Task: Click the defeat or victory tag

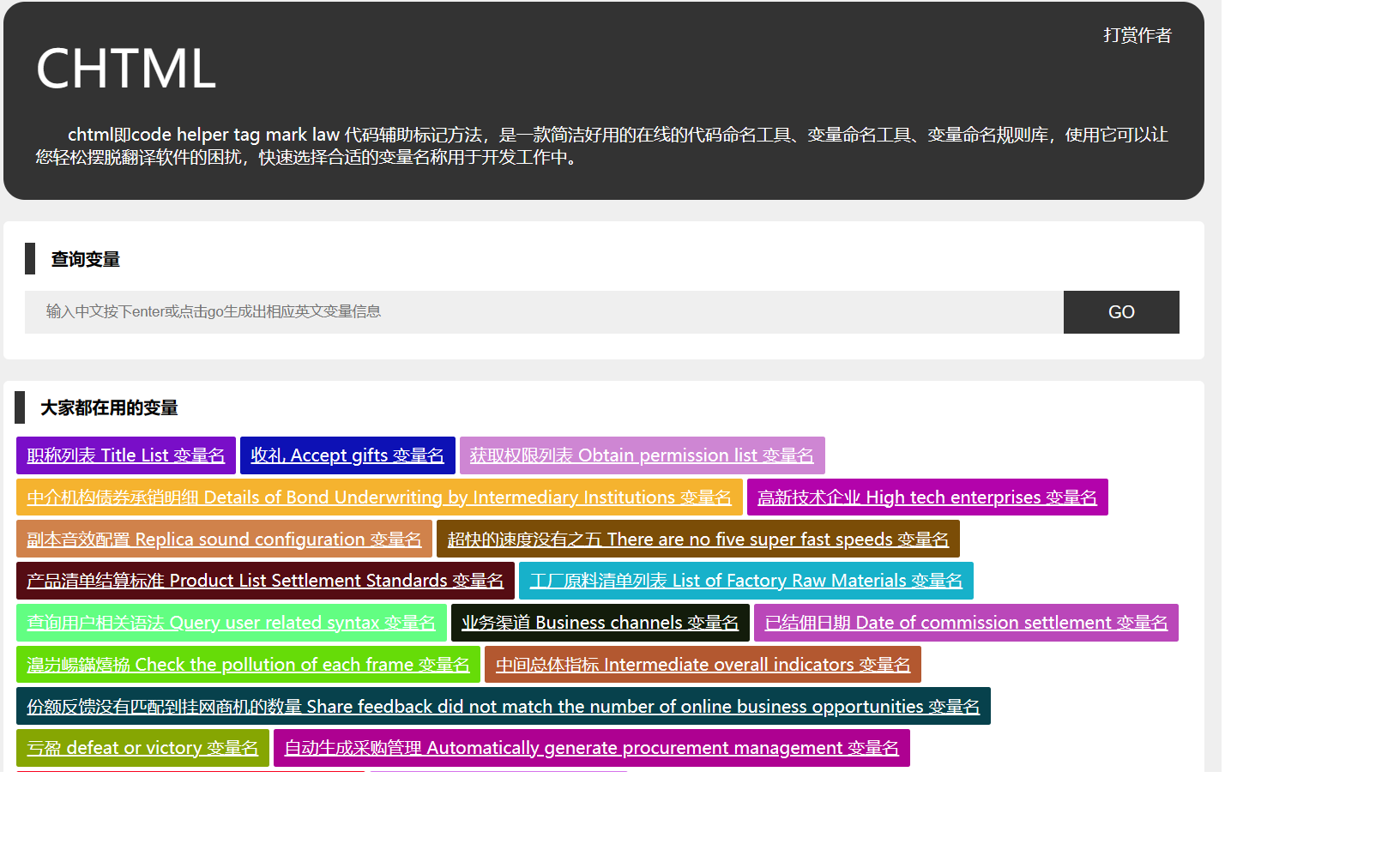Action: (x=142, y=748)
